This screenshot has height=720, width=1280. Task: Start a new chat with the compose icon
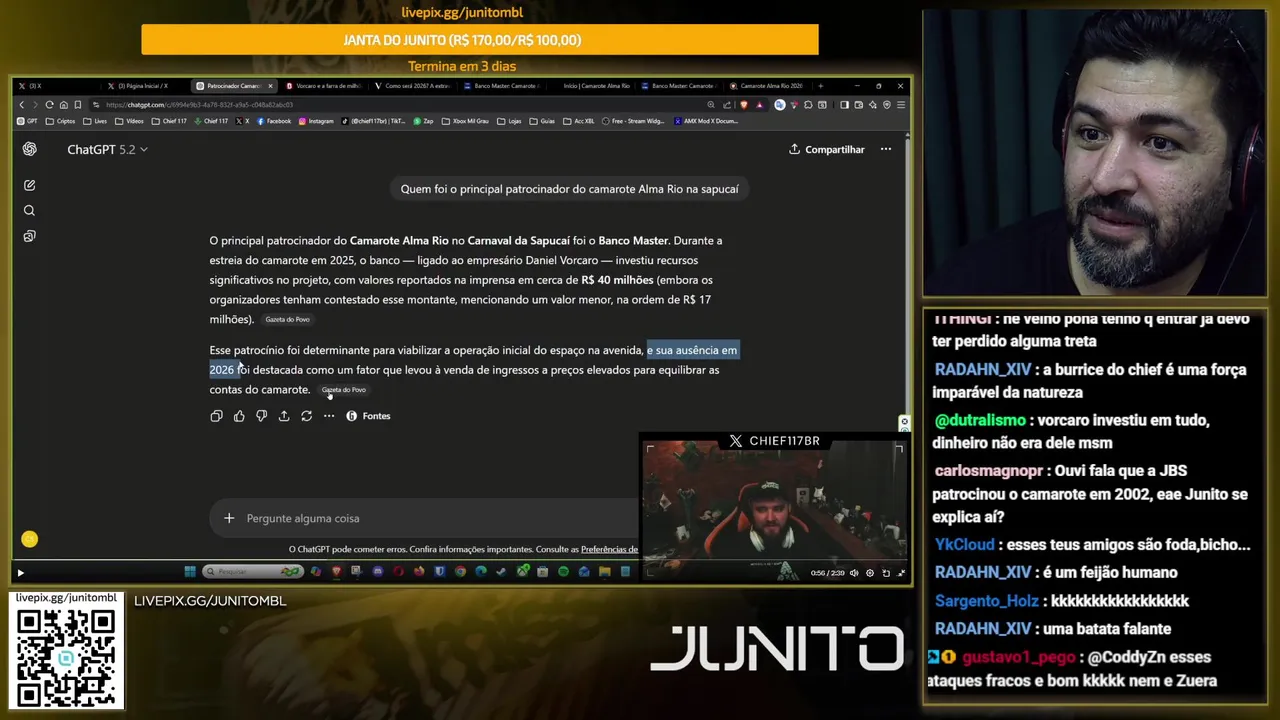29,185
